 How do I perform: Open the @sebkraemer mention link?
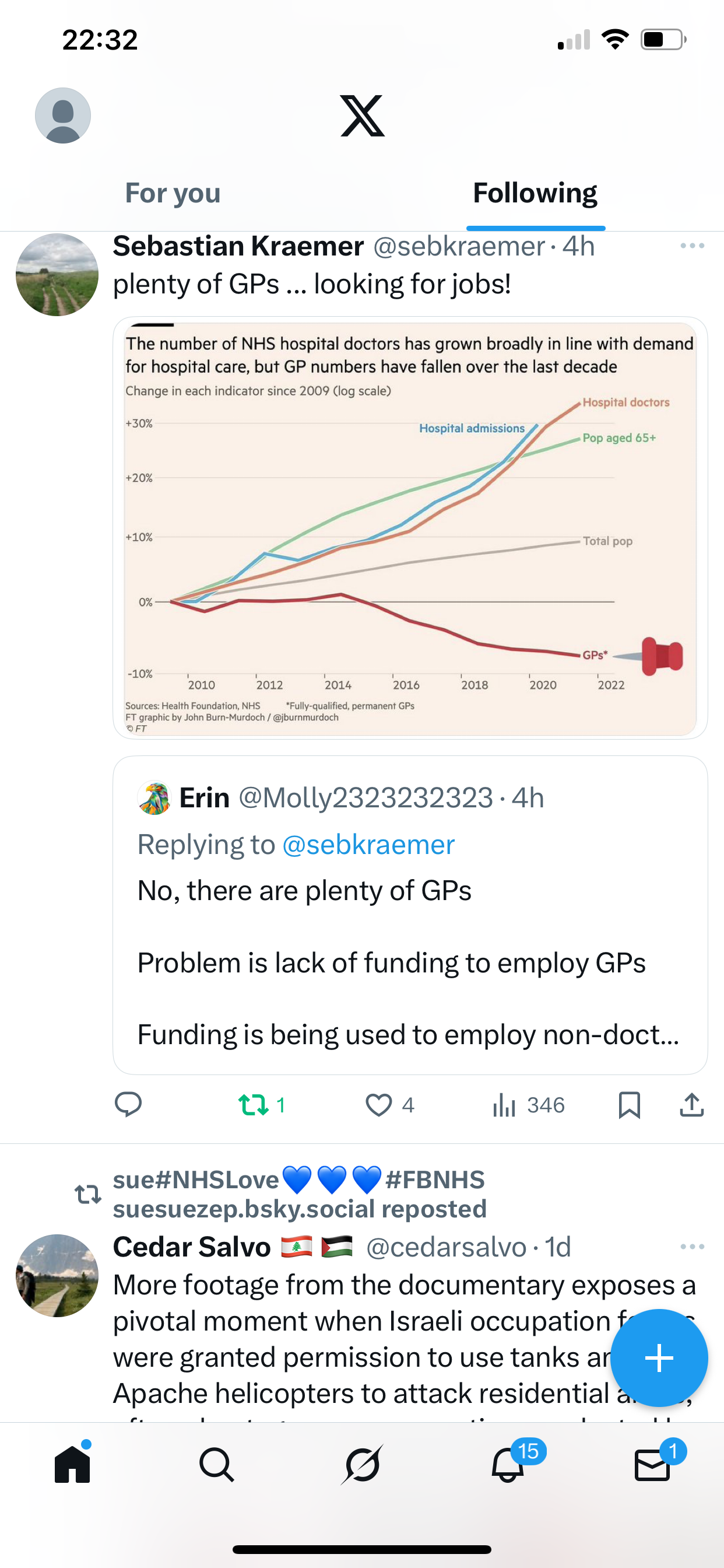pyautogui.click(x=368, y=845)
